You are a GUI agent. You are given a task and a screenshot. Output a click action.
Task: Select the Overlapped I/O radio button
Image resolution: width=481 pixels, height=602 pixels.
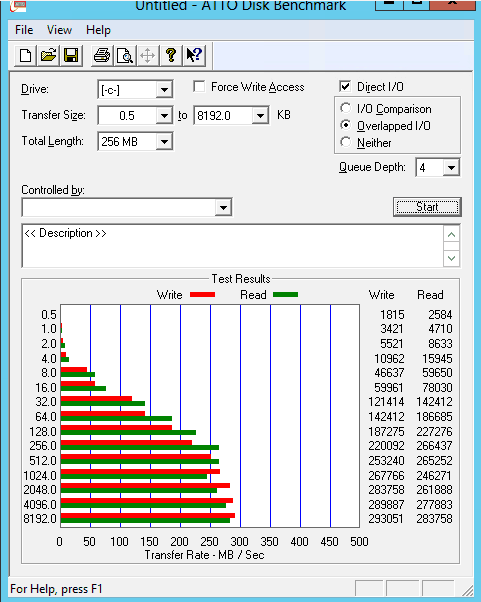(345, 125)
